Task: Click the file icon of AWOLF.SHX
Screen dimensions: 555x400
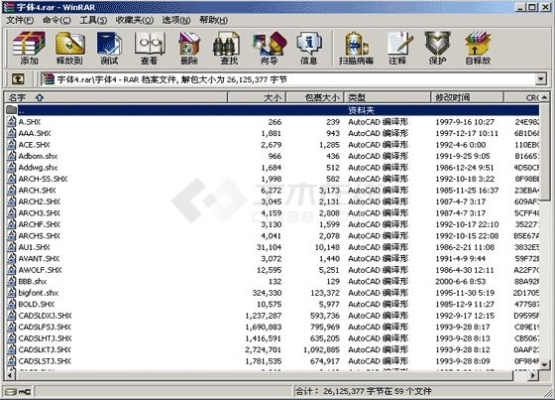Action: (x=11, y=270)
